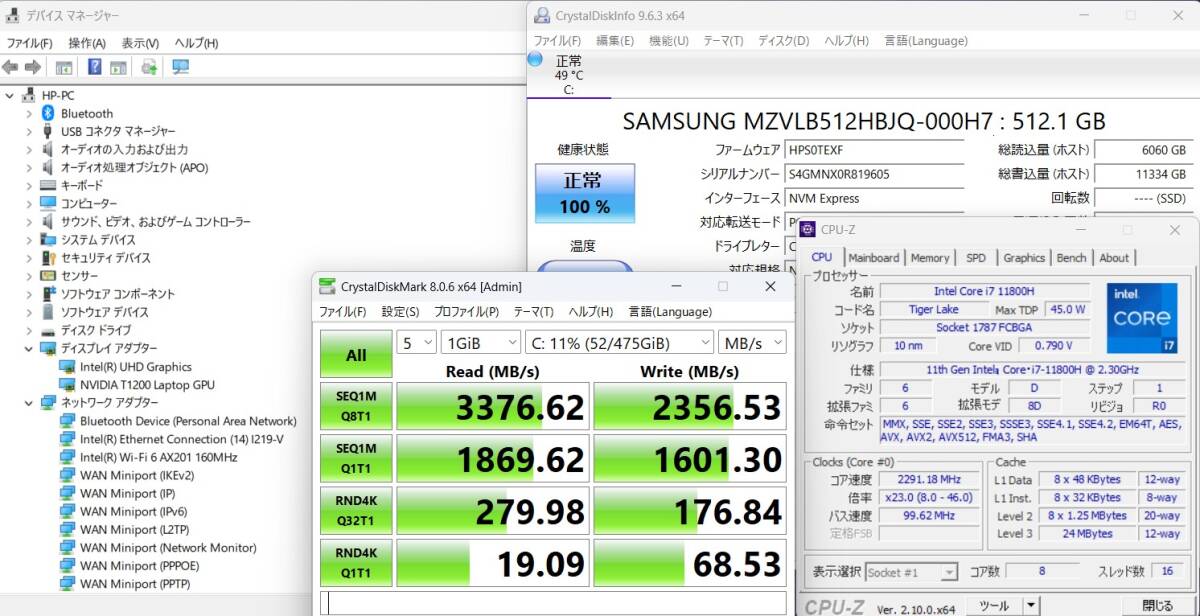The height and width of the screenshot is (616, 1200).
Task: Click CrystalDiskInfo title bar app icon
Action: pyautogui.click(x=541, y=15)
